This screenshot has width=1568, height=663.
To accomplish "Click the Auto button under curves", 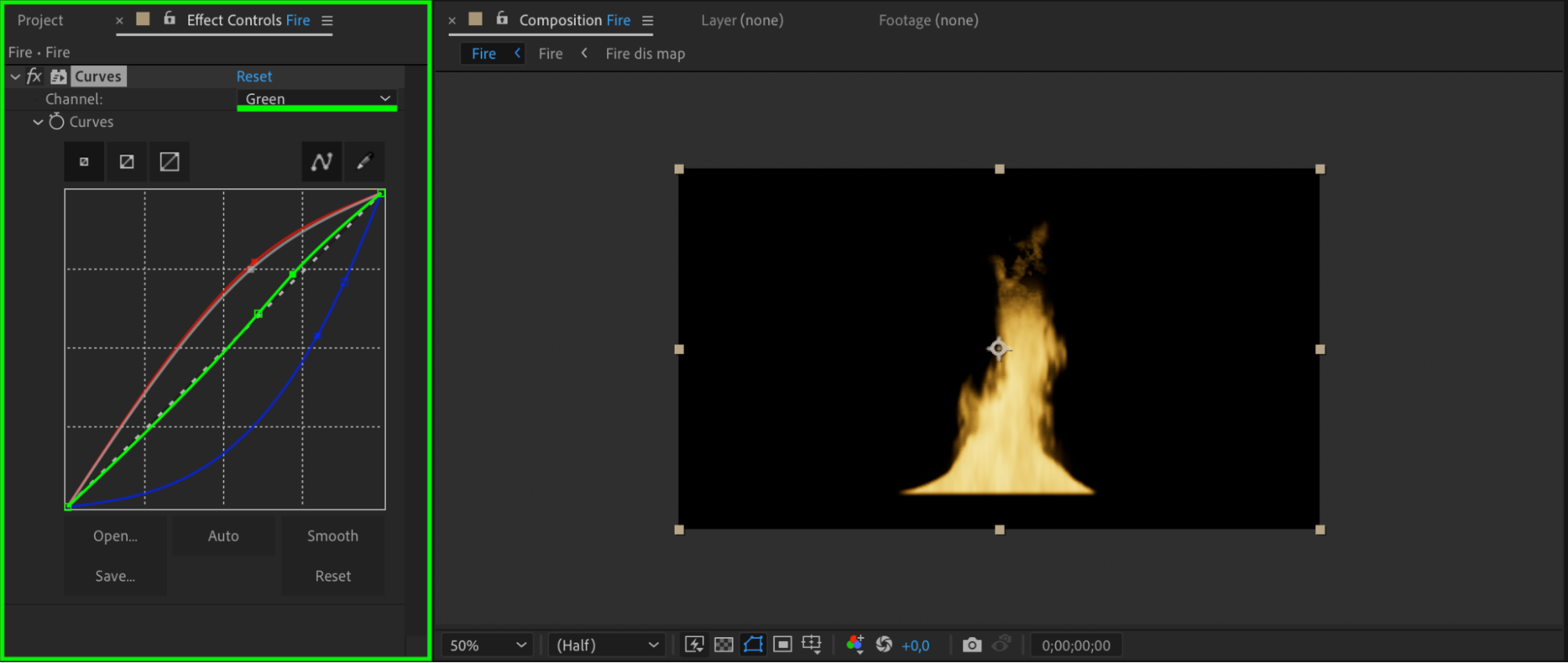I will [x=224, y=536].
